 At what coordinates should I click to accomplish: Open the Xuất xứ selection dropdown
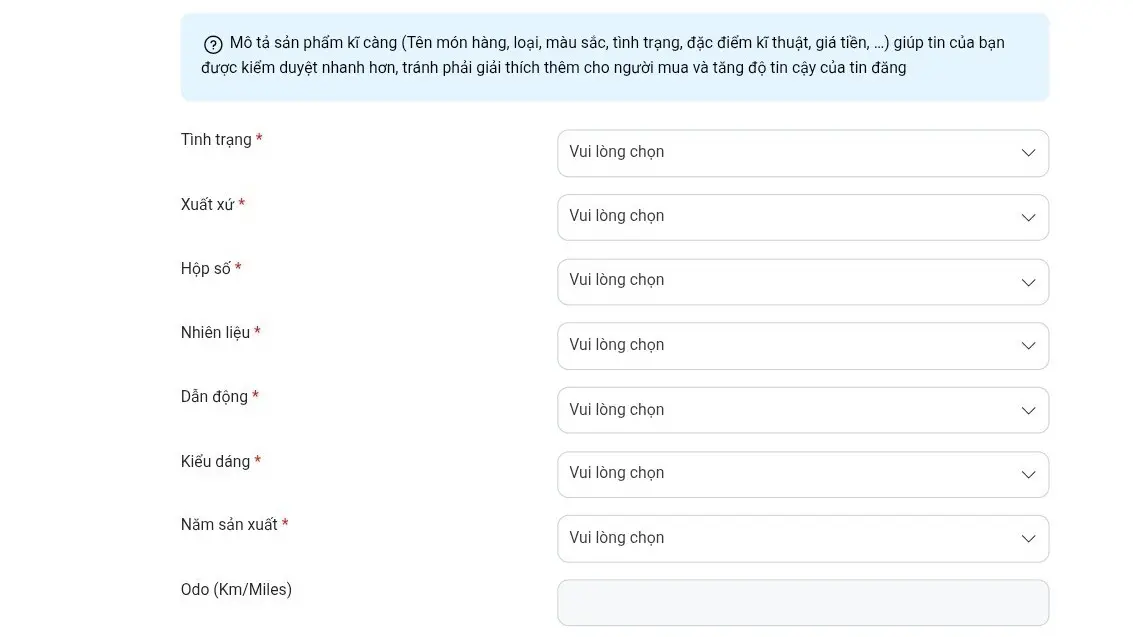coord(800,217)
